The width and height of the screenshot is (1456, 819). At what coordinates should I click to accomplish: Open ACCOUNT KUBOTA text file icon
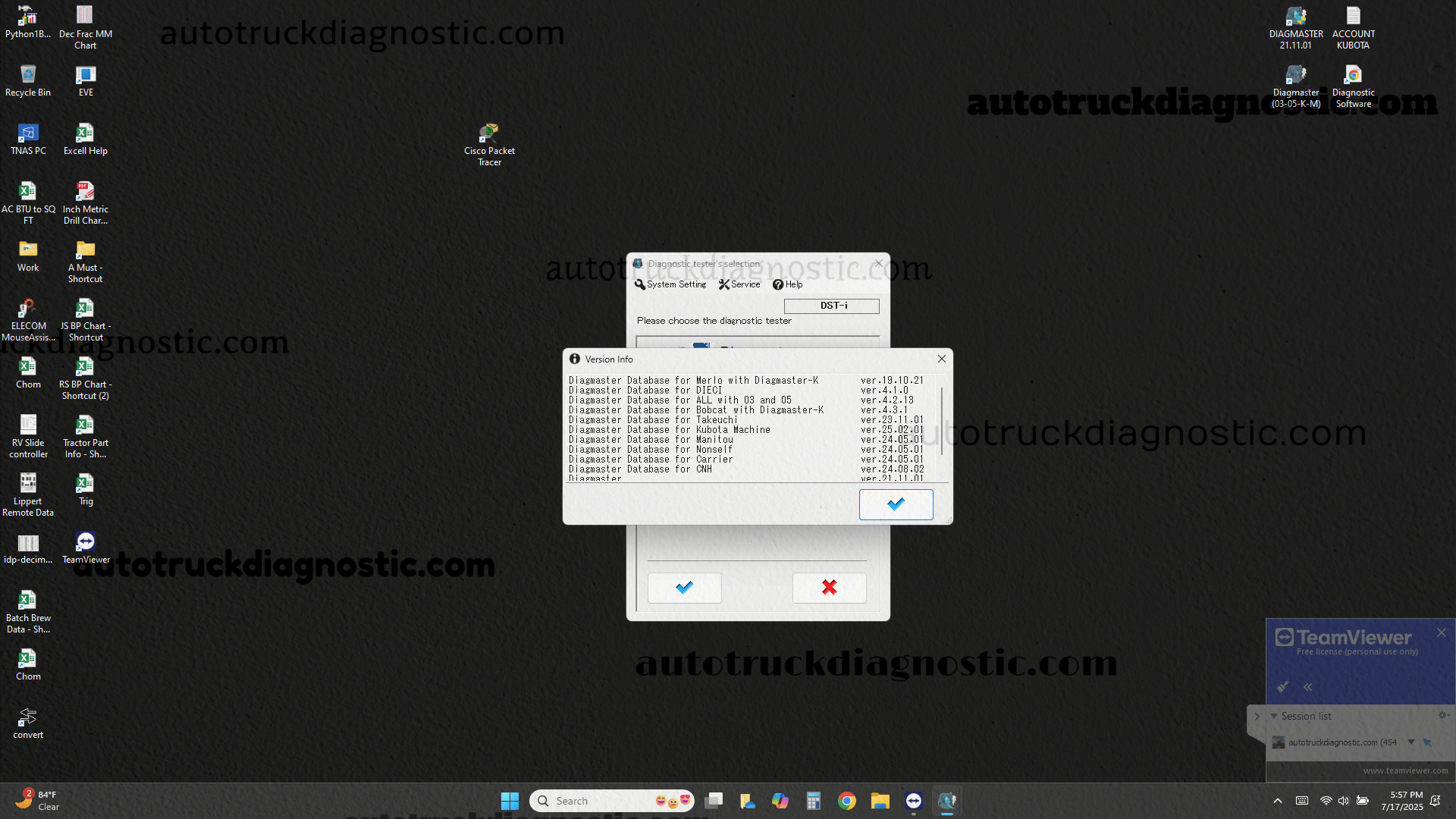[1353, 17]
